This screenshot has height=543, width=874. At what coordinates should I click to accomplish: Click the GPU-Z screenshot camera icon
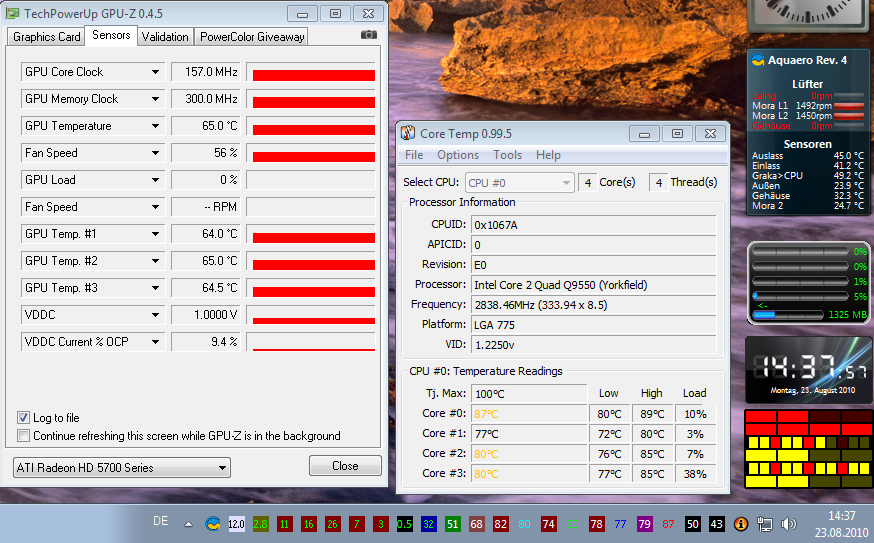[368, 35]
